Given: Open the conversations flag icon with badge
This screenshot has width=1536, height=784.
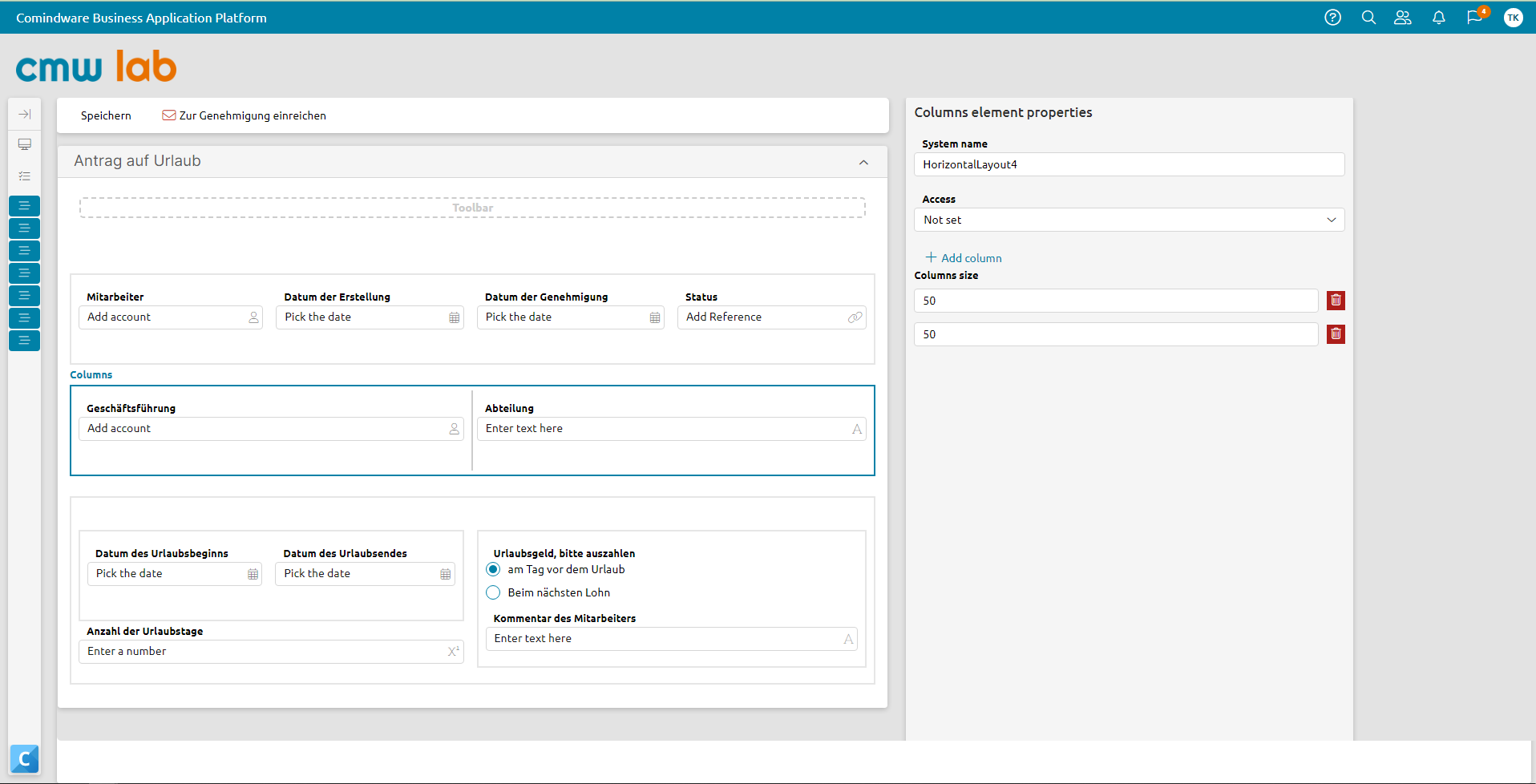Looking at the screenshot, I should 1475,17.
